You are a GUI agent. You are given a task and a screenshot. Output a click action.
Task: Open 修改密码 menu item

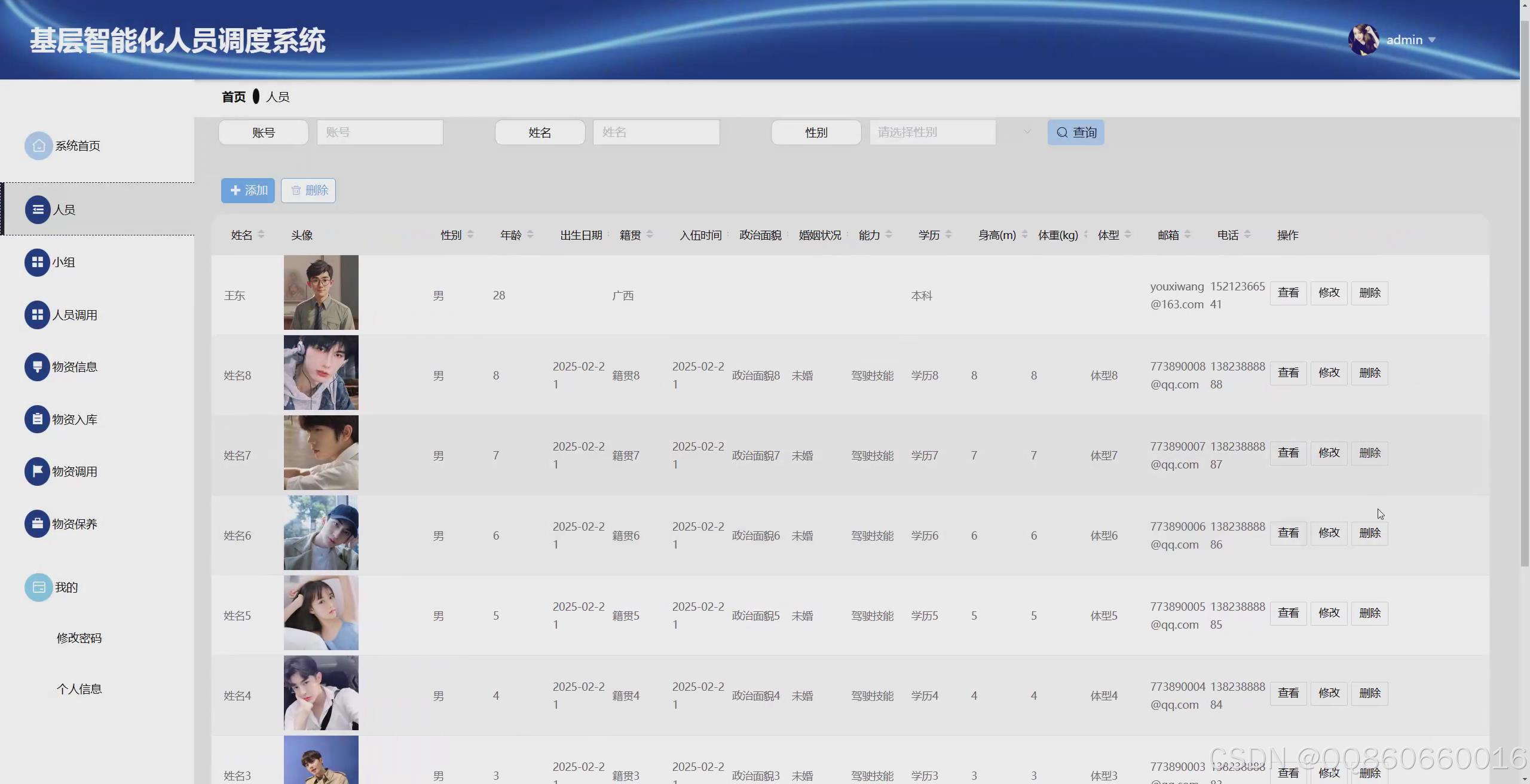79,638
